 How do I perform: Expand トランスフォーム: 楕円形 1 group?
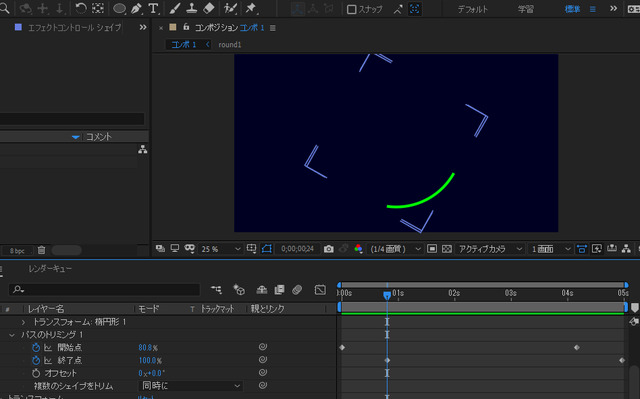[23, 322]
